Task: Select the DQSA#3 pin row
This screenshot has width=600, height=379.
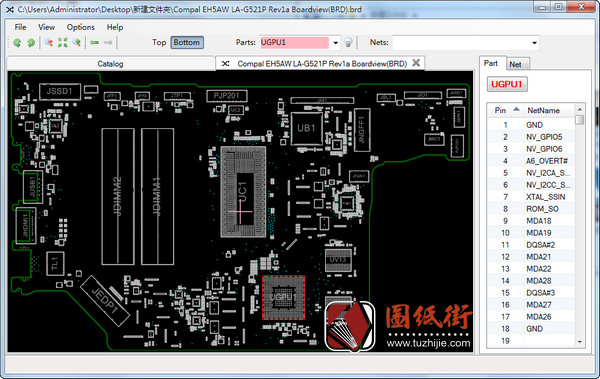Action: coord(531,293)
